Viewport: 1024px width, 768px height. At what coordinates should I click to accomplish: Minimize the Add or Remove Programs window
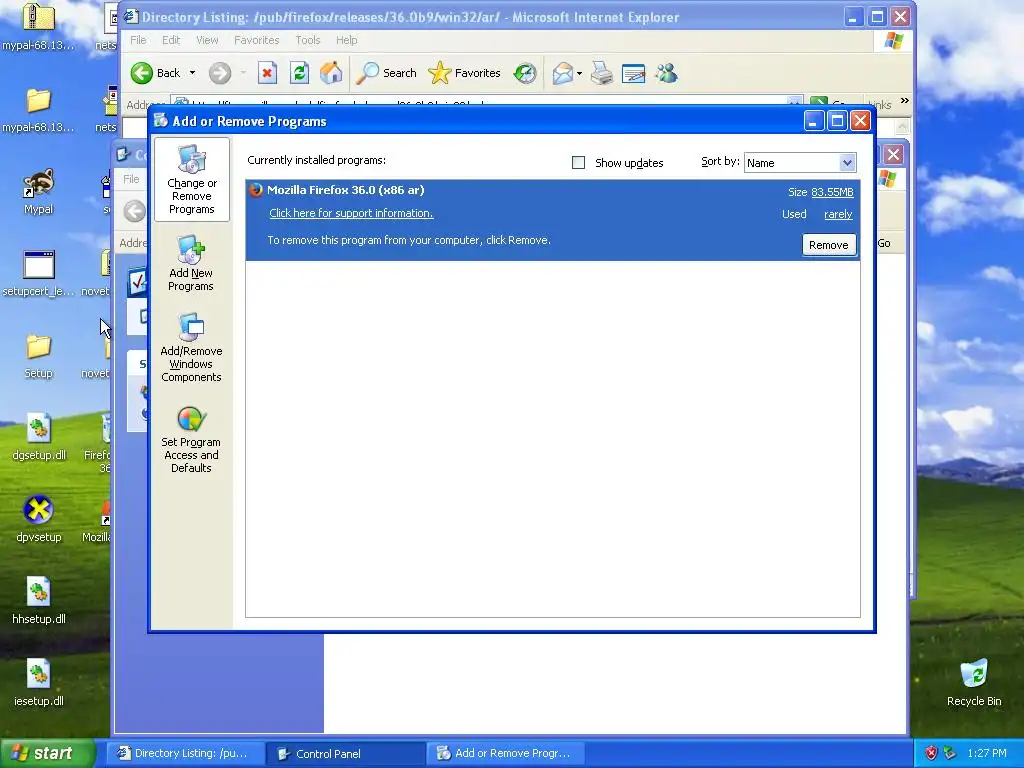813,121
